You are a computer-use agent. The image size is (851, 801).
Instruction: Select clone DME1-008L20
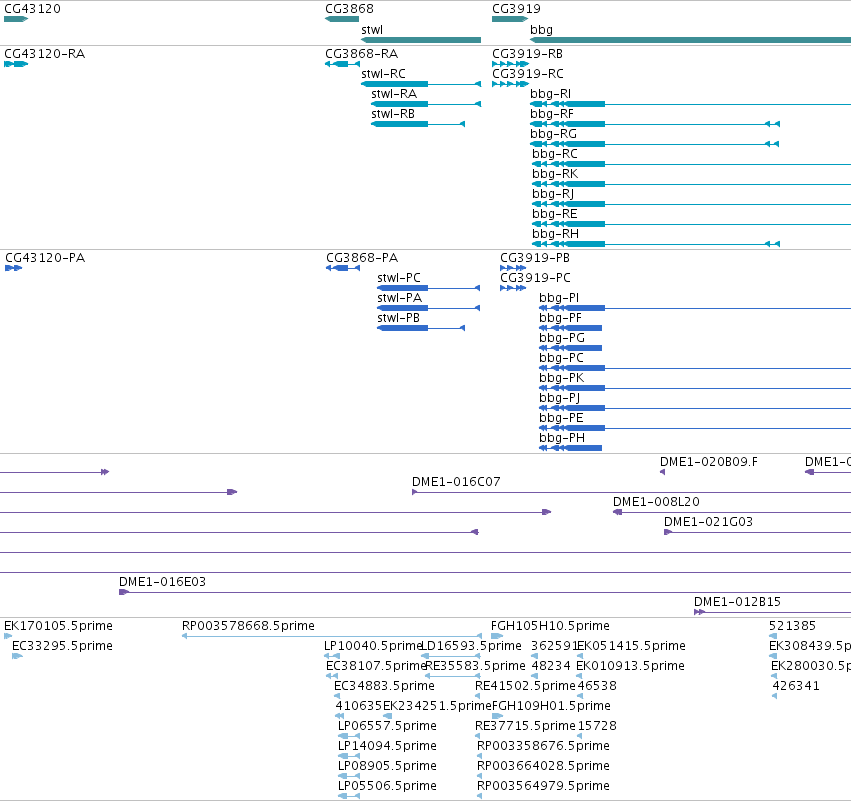click(x=732, y=512)
